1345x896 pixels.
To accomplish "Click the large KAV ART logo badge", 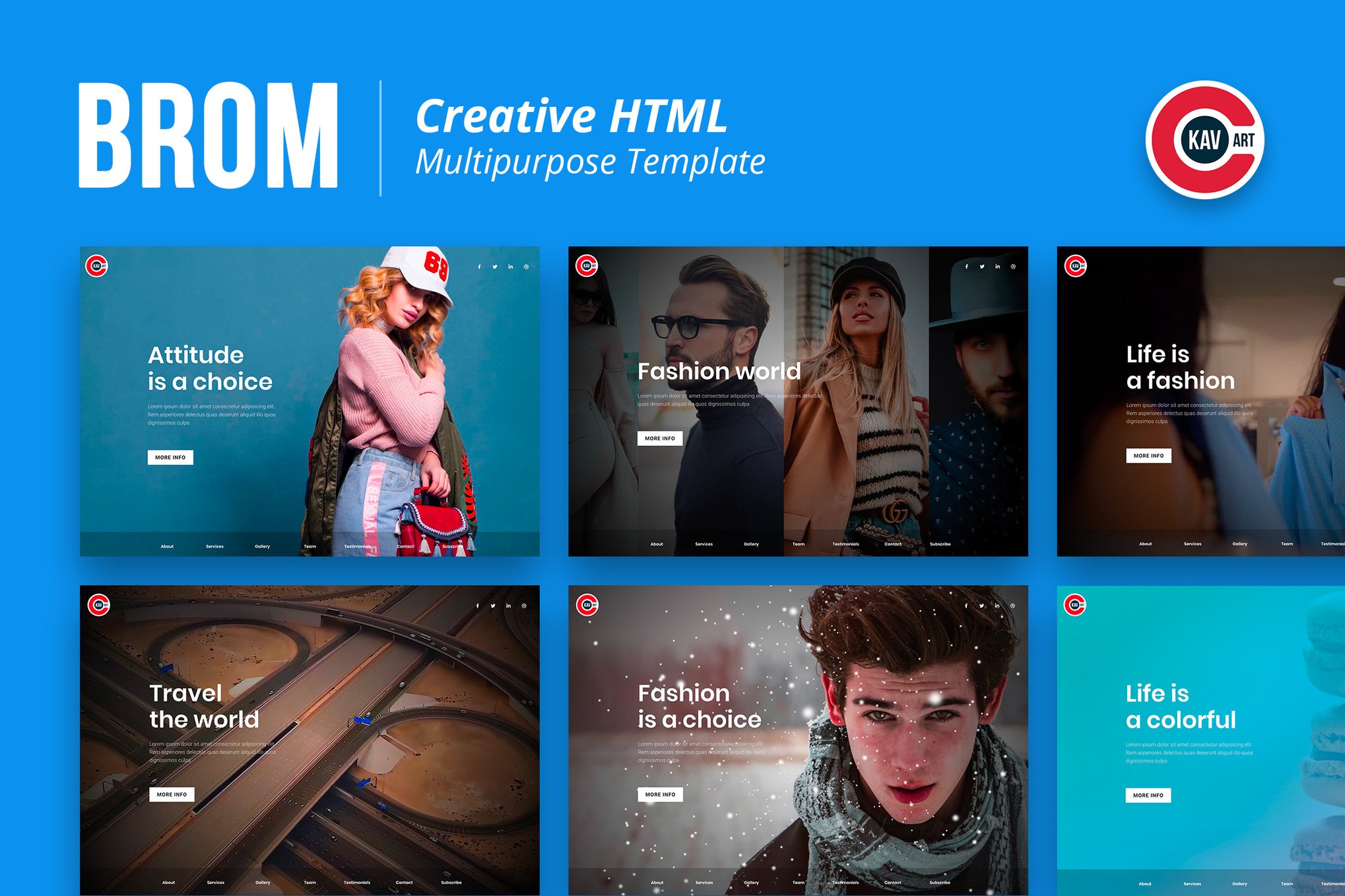I will pyautogui.click(x=1205, y=140).
